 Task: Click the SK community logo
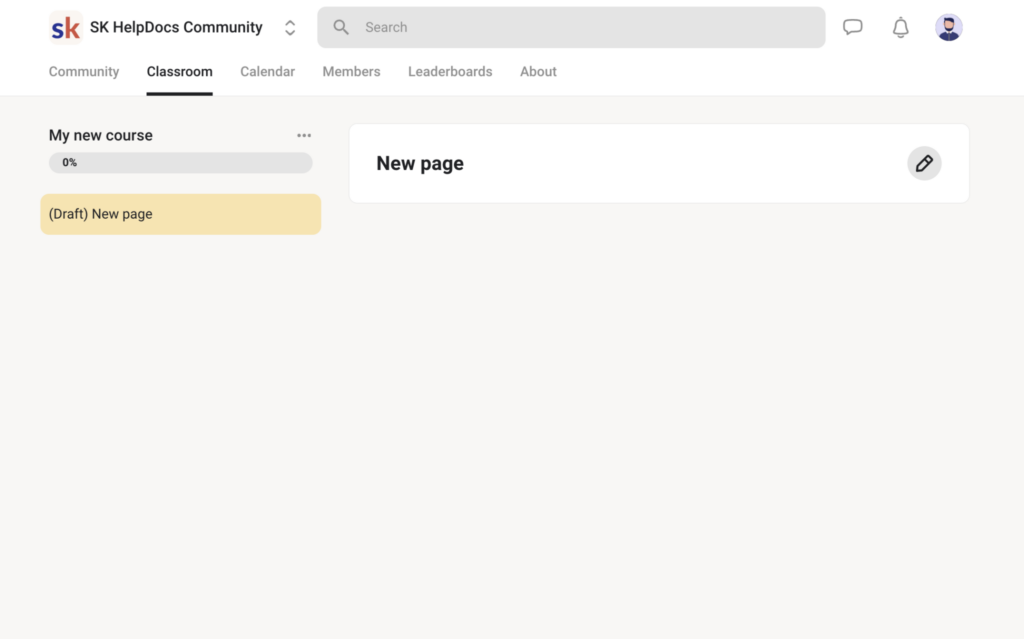(x=65, y=28)
